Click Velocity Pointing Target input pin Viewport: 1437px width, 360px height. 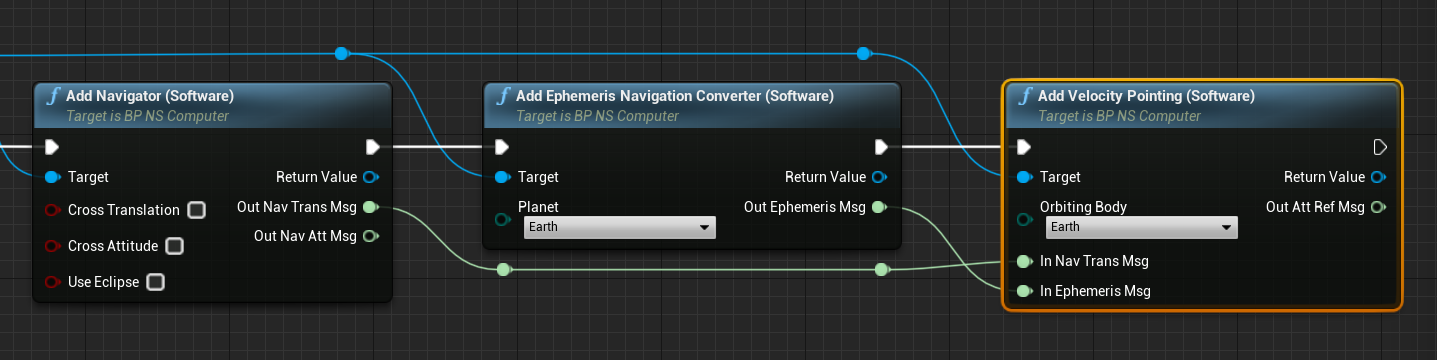point(1023,177)
